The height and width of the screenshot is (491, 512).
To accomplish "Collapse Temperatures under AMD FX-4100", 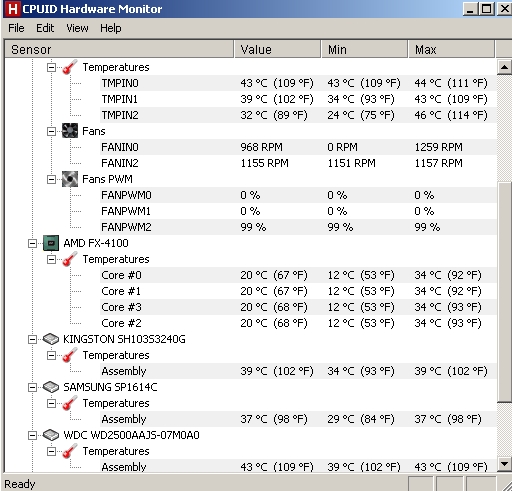I will [51, 259].
